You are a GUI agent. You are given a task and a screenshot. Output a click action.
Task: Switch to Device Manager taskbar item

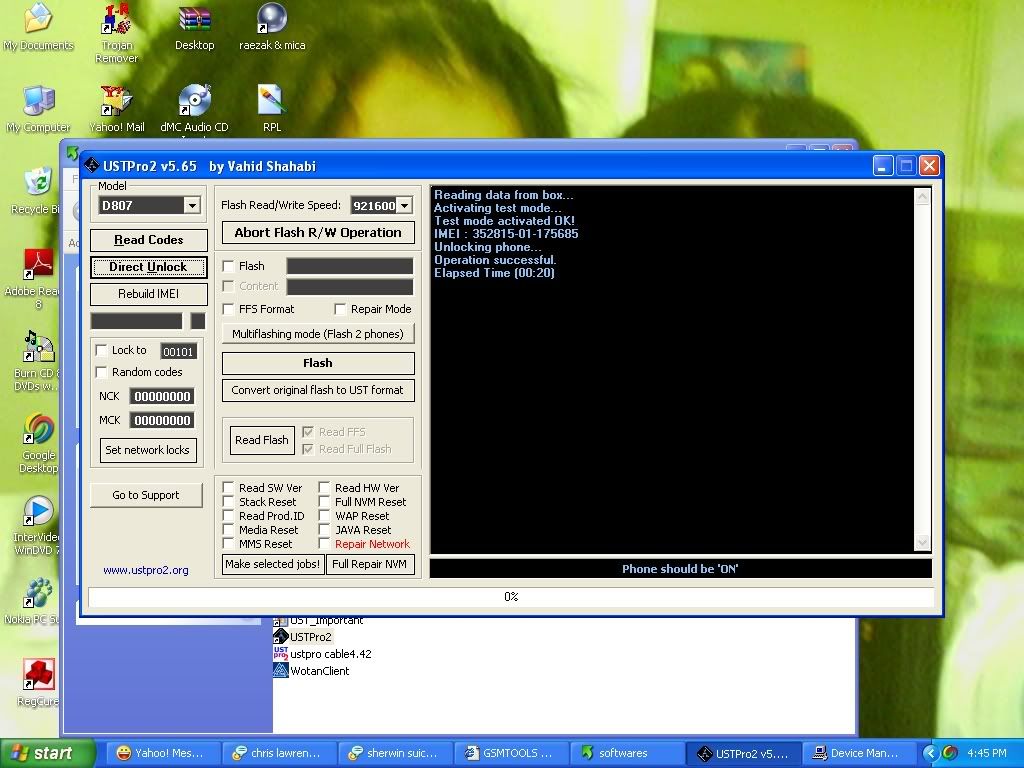(x=859, y=754)
